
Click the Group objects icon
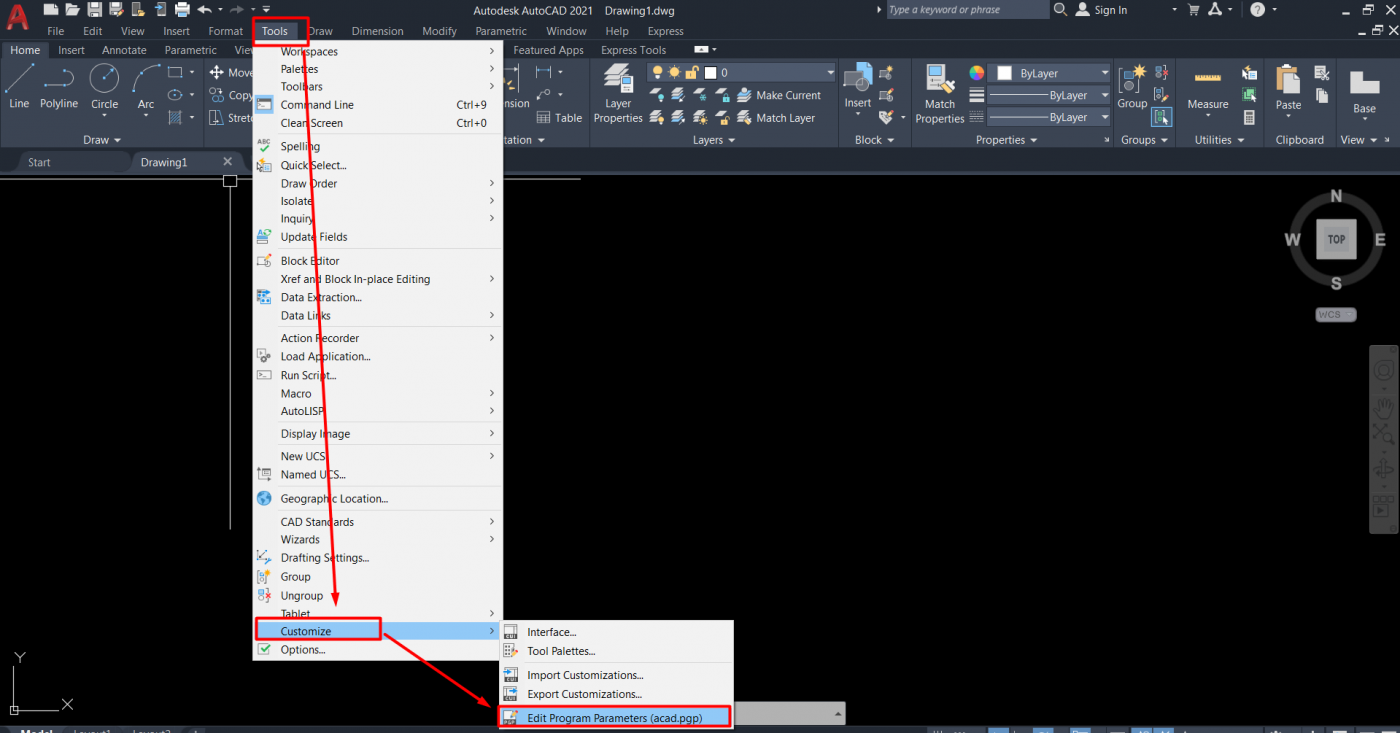point(1132,88)
